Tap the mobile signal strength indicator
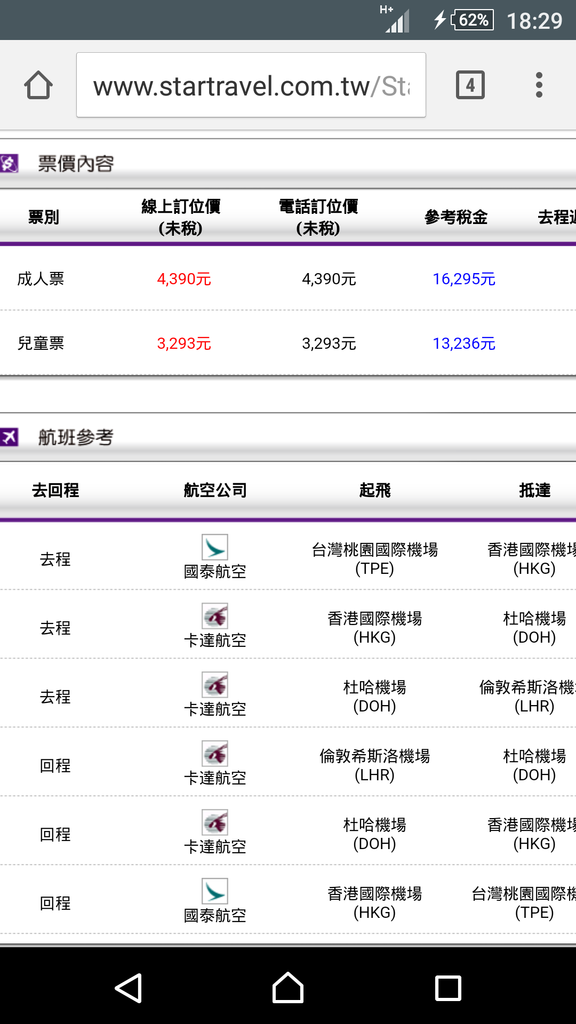Image resolution: width=576 pixels, height=1024 pixels. click(396, 20)
